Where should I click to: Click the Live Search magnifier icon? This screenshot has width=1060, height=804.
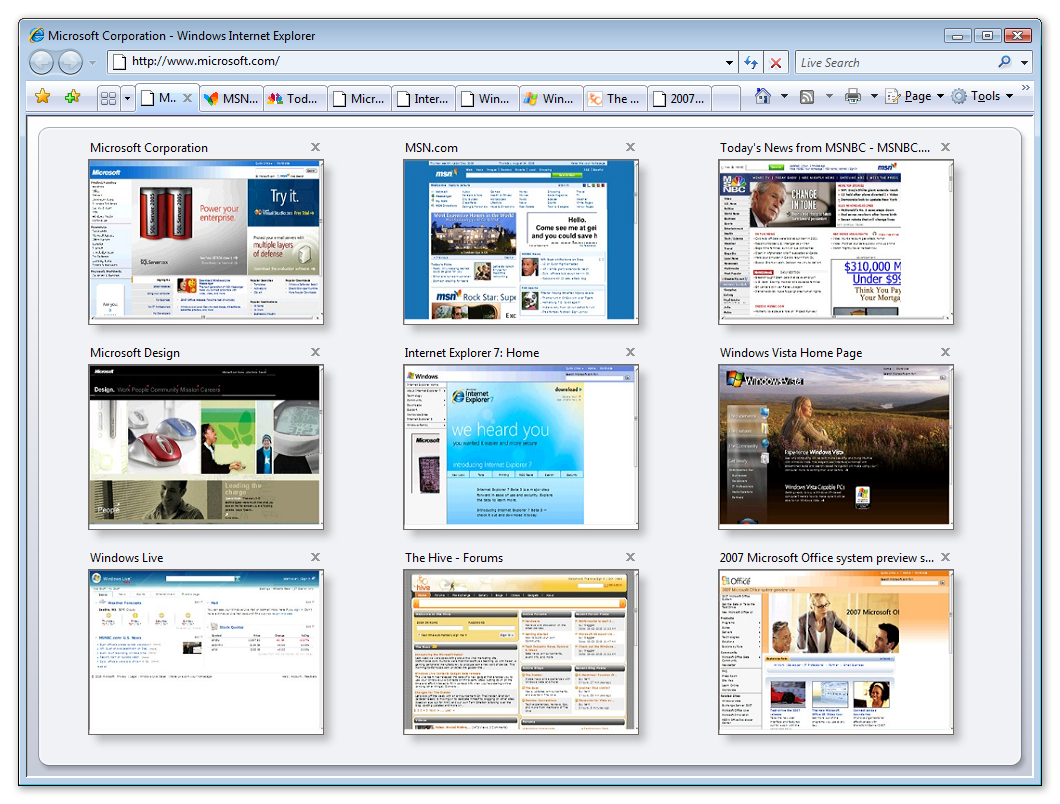1004,62
